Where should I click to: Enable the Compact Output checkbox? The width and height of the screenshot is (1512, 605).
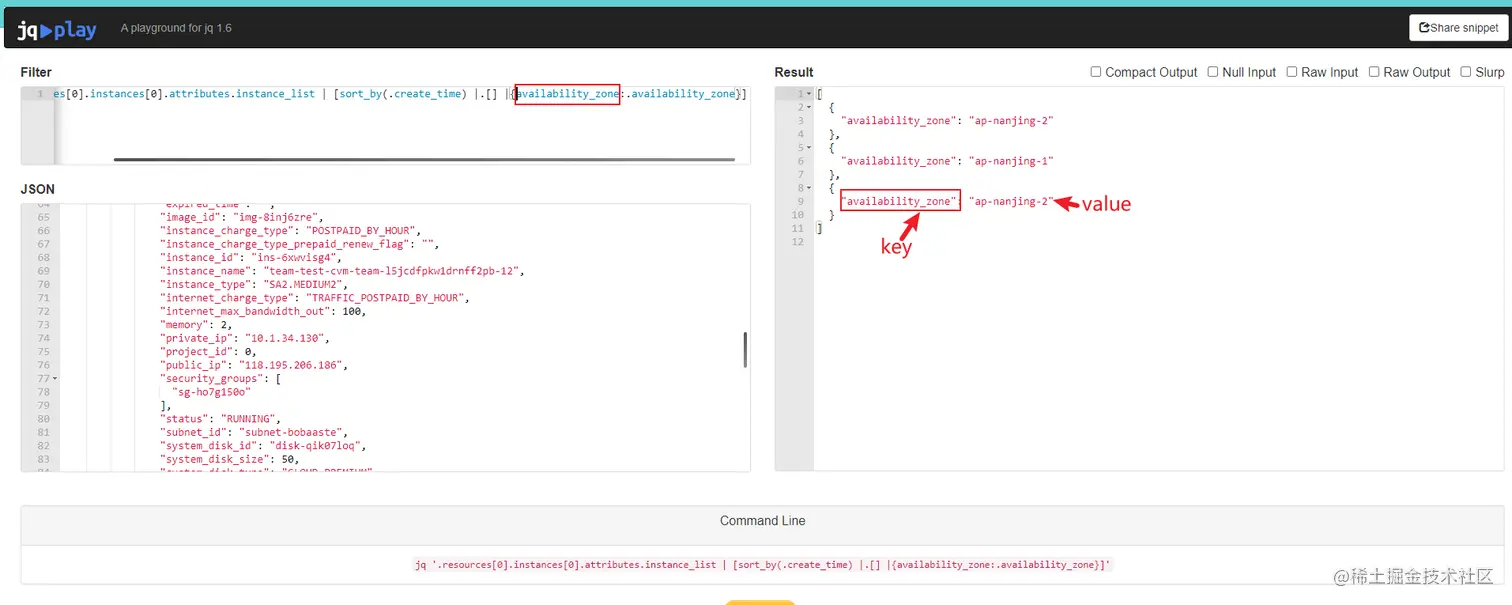[1096, 72]
